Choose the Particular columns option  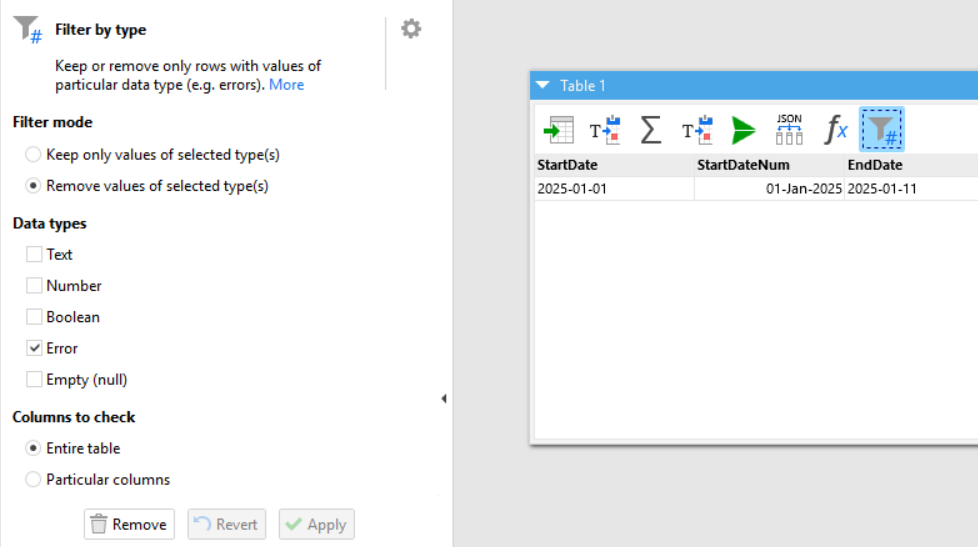(x=34, y=480)
